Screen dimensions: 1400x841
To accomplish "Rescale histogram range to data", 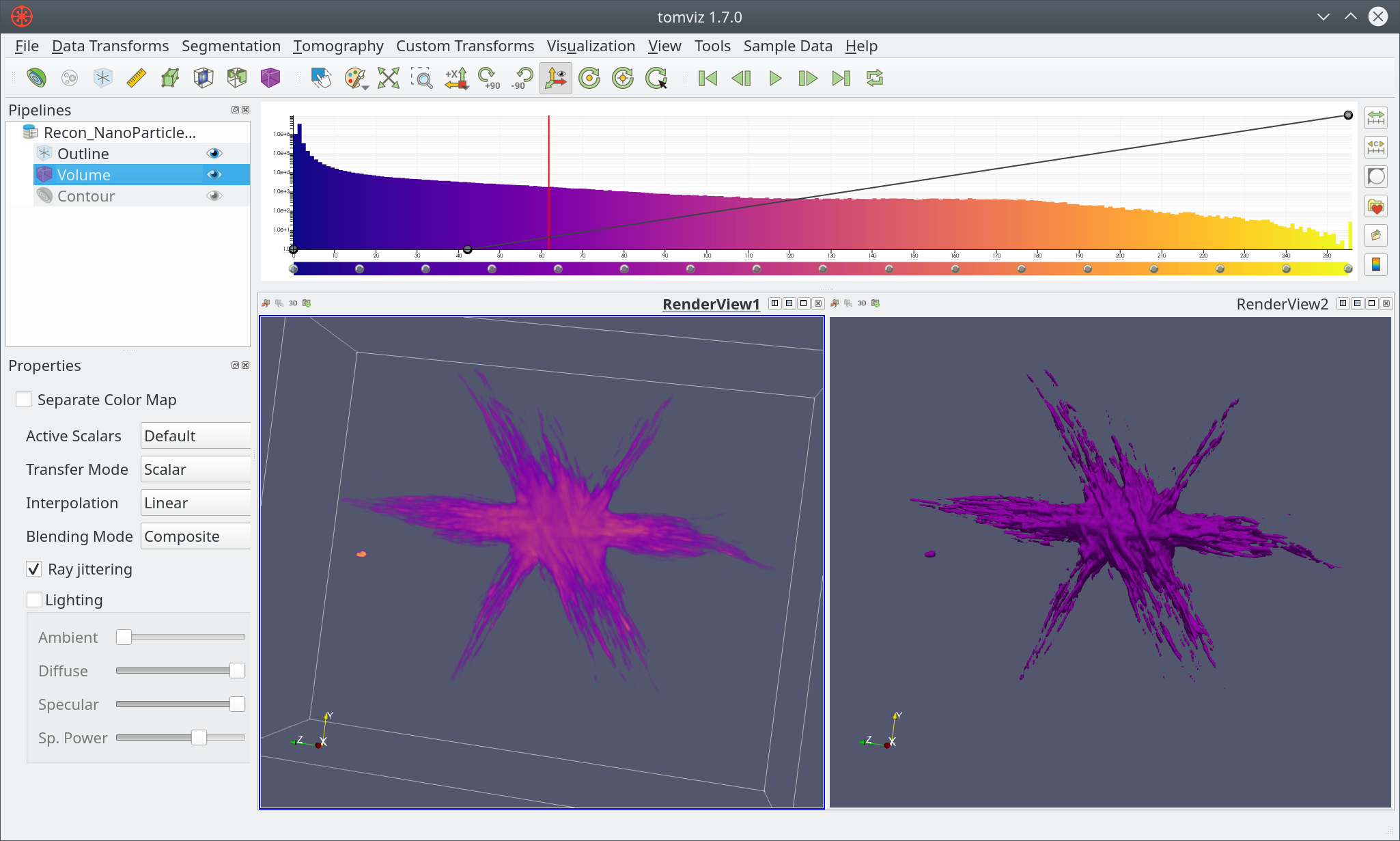I will click(1376, 118).
